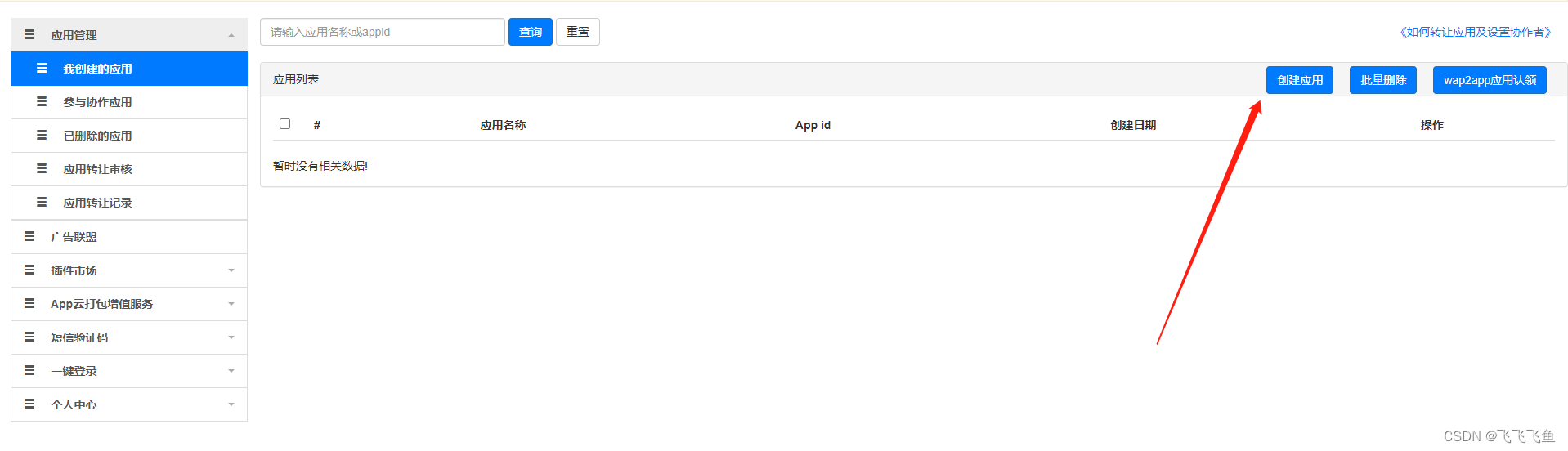Expand the 一键登录 dropdown arrow
The height and width of the screenshot is (451, 1568).
(x=231, y=371)
